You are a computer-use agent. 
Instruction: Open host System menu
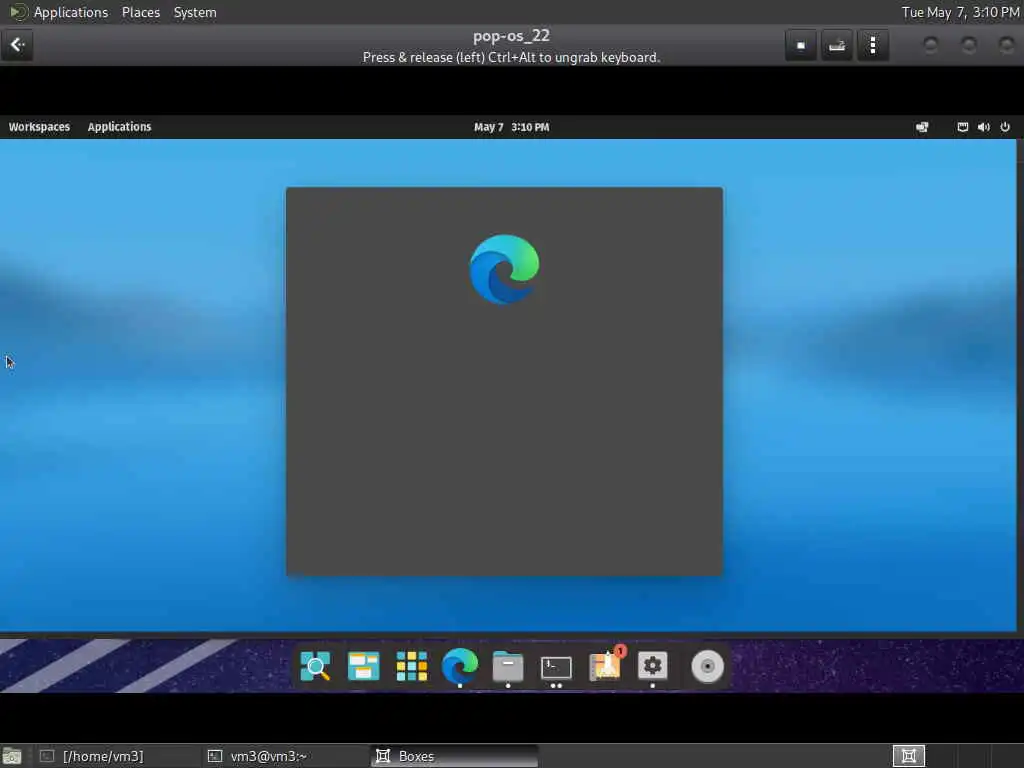point(195,12)
